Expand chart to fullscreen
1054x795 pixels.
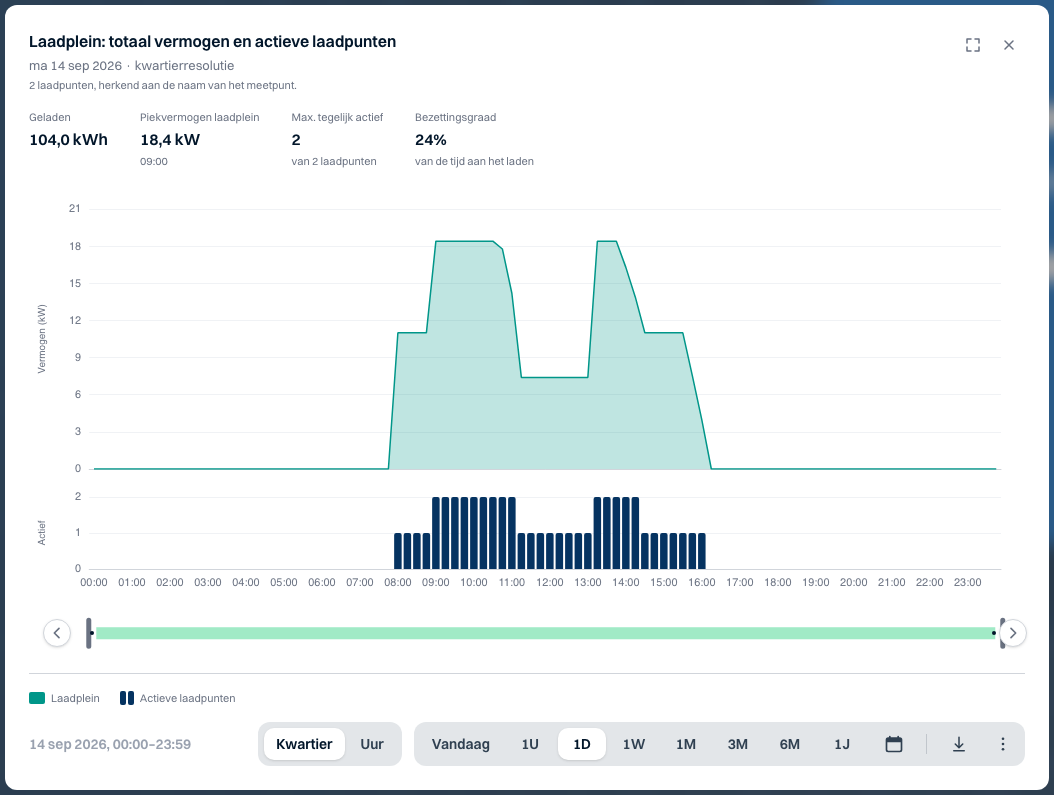(973, 45)
